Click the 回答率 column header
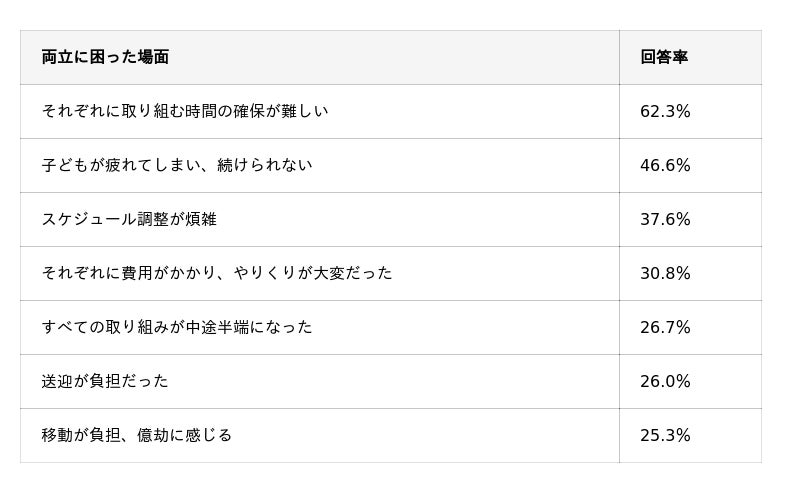Viewport: 800px width, 493px height. (x=664, y=57)
